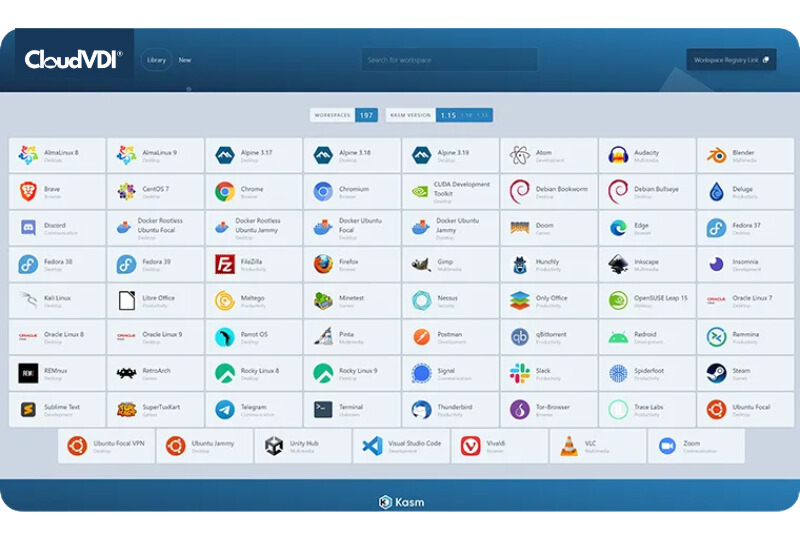The height and width of the screenshot is (540, 800).
Task: Open the CUDA Development Toolkit icon
Action: [420, 191]
